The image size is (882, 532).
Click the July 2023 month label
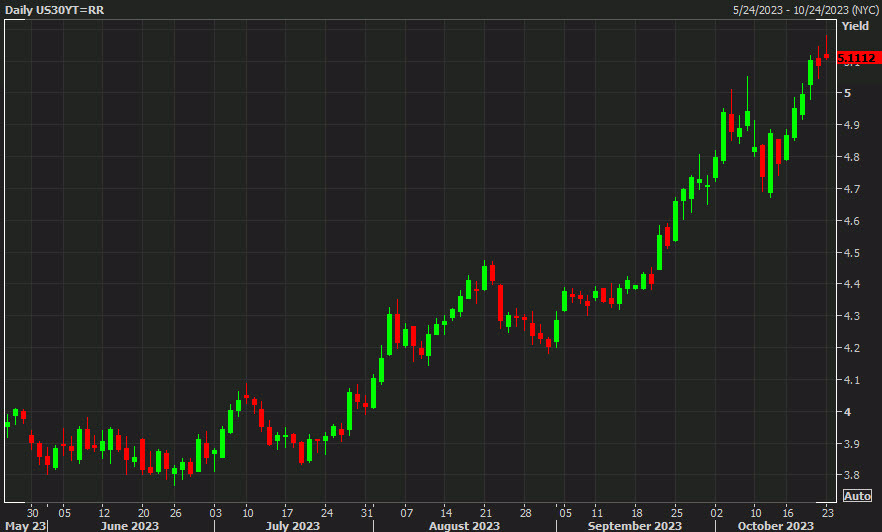tap(292, 526)
